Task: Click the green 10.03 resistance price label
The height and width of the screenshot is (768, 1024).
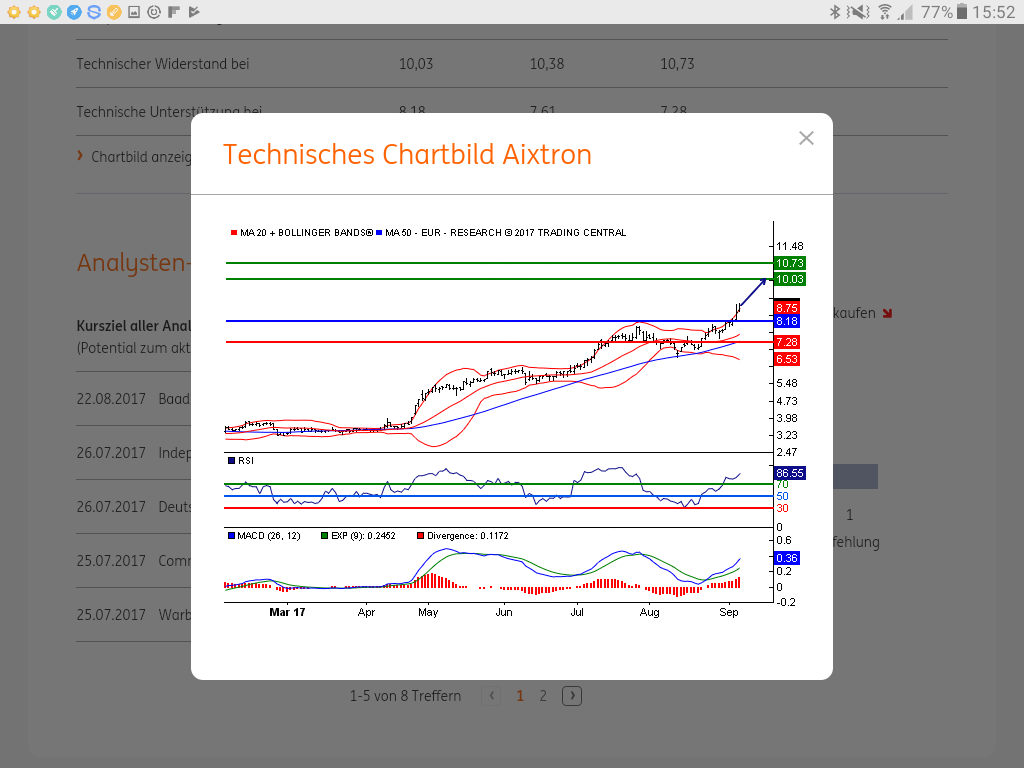Action: pos(789,280)
